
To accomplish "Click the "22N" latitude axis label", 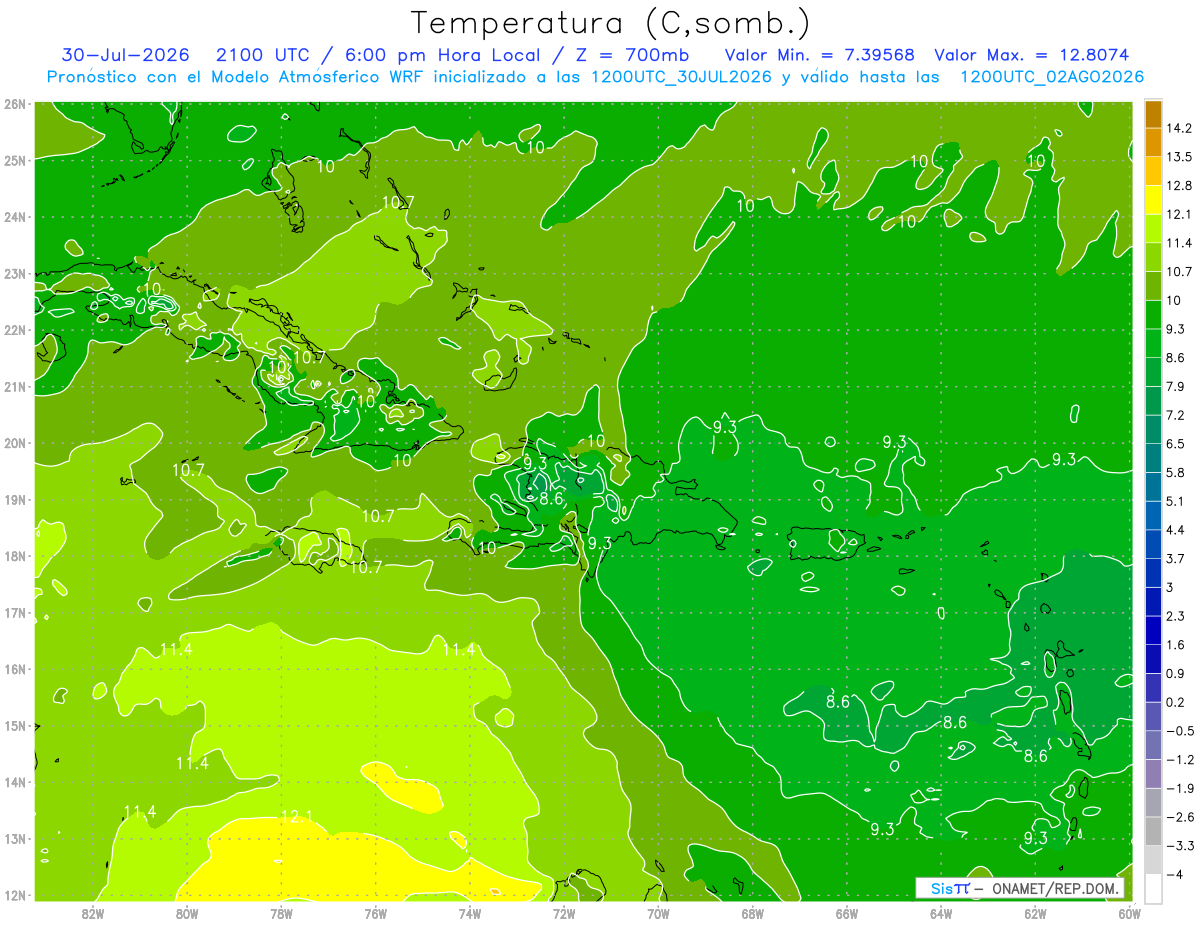I will click(14, 330).
